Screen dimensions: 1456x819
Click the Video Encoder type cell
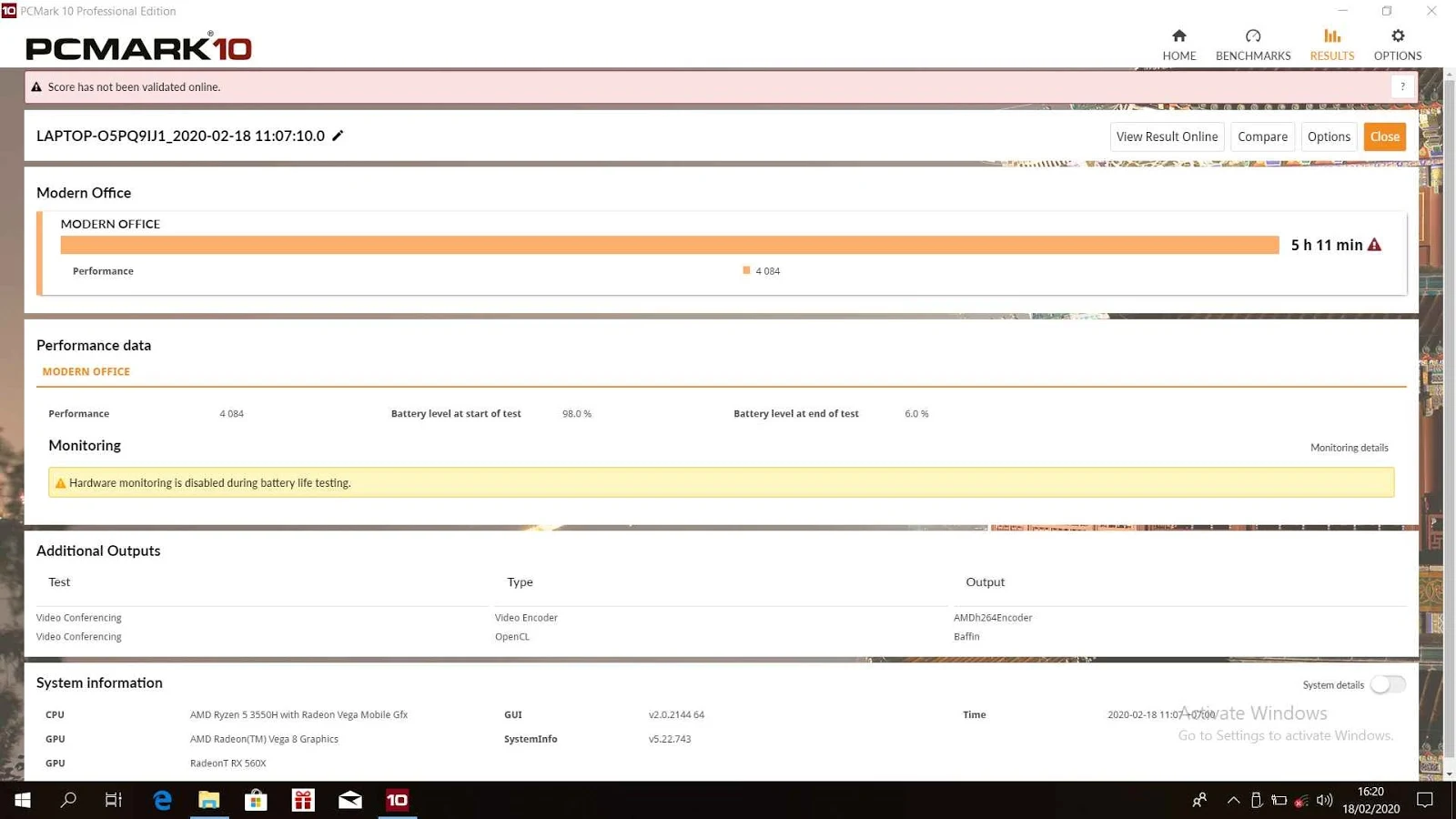(x=526, y=618)
